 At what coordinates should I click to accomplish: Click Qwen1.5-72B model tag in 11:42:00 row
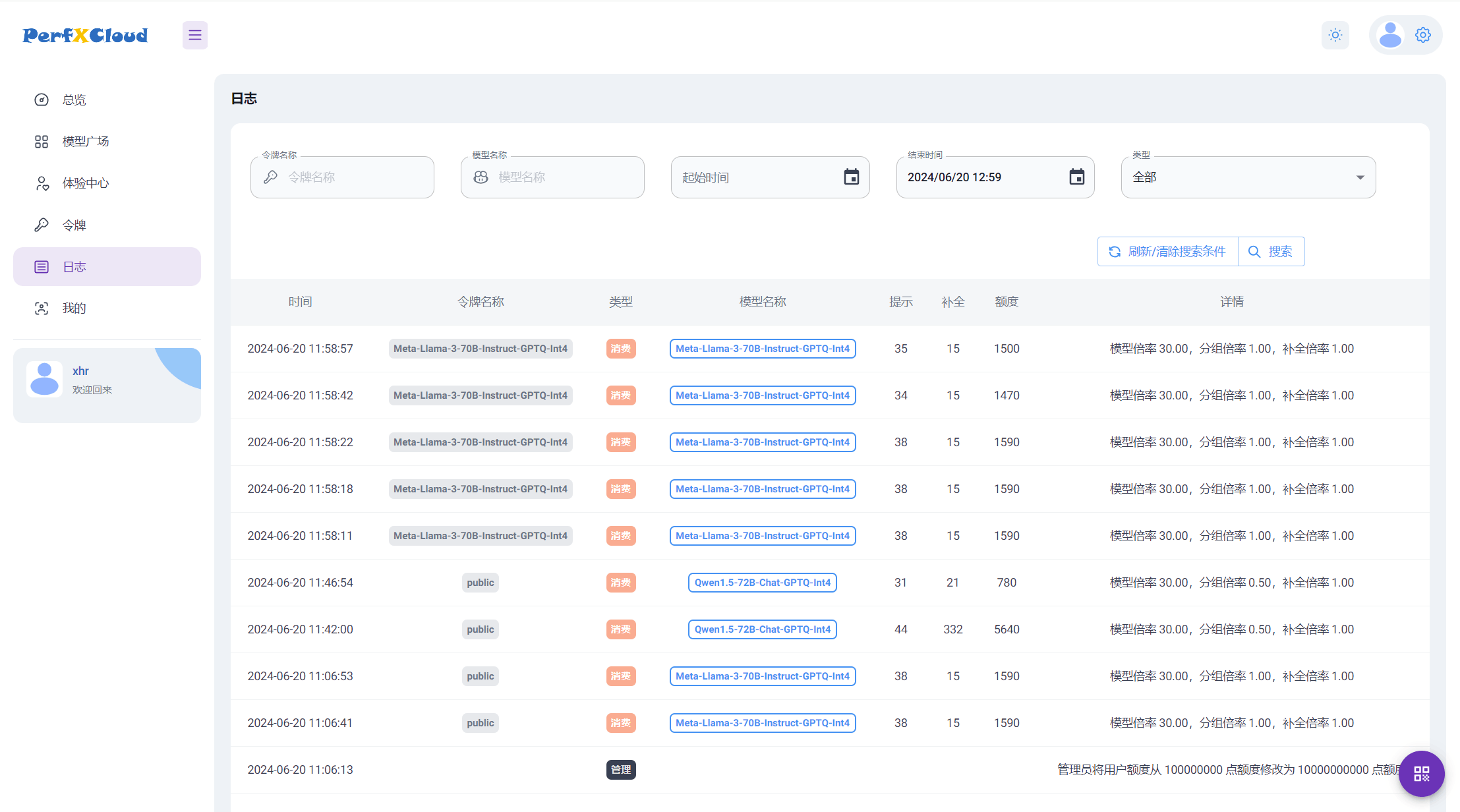763,629
